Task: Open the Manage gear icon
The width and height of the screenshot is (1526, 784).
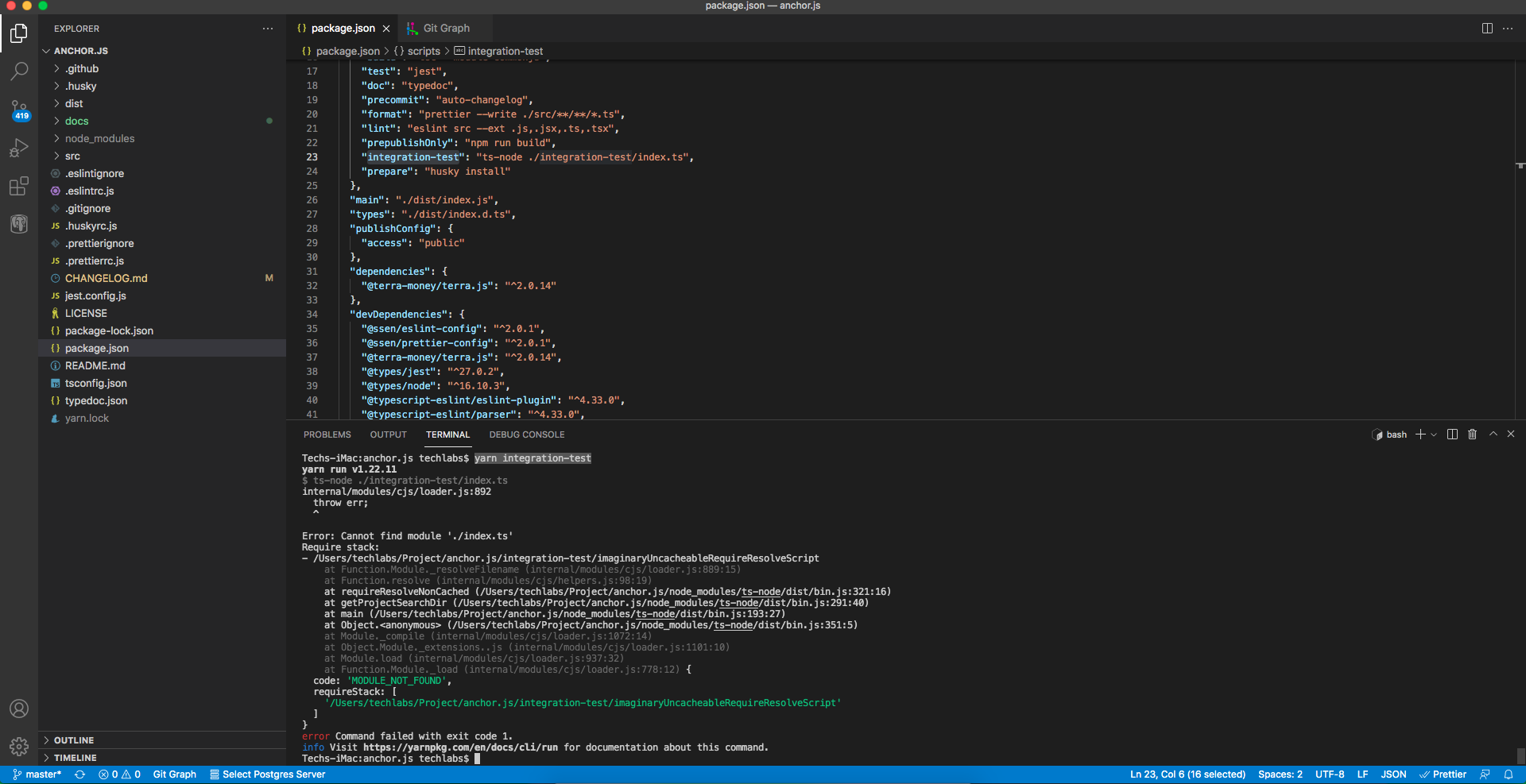Action: coord(19,747)
